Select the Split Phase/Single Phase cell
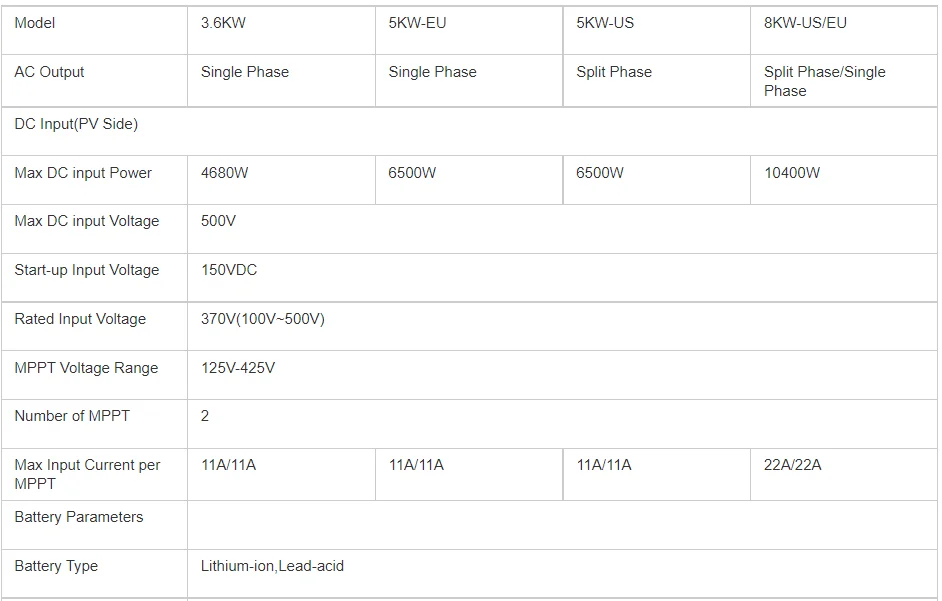Image resolution: width=942 pixels, height=601 pixels. coord(824,81)
